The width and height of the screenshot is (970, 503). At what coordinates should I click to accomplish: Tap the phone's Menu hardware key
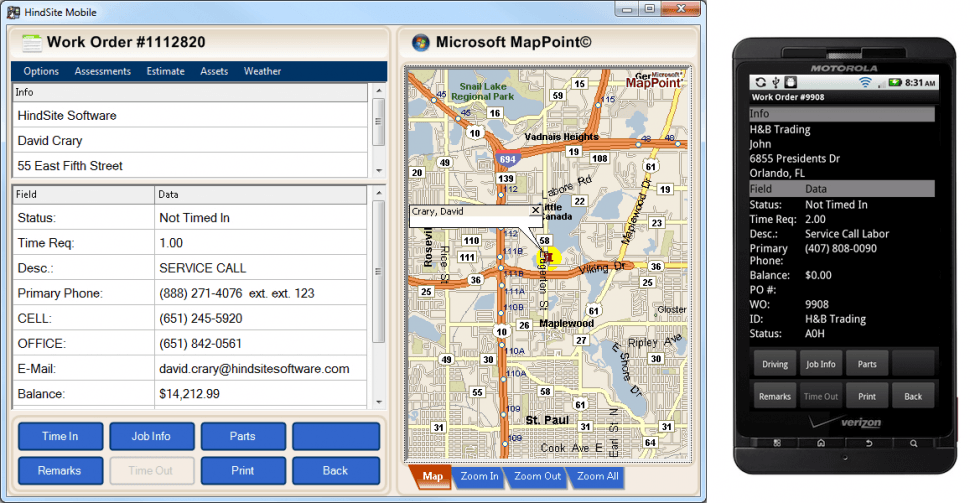coord(777,443)
